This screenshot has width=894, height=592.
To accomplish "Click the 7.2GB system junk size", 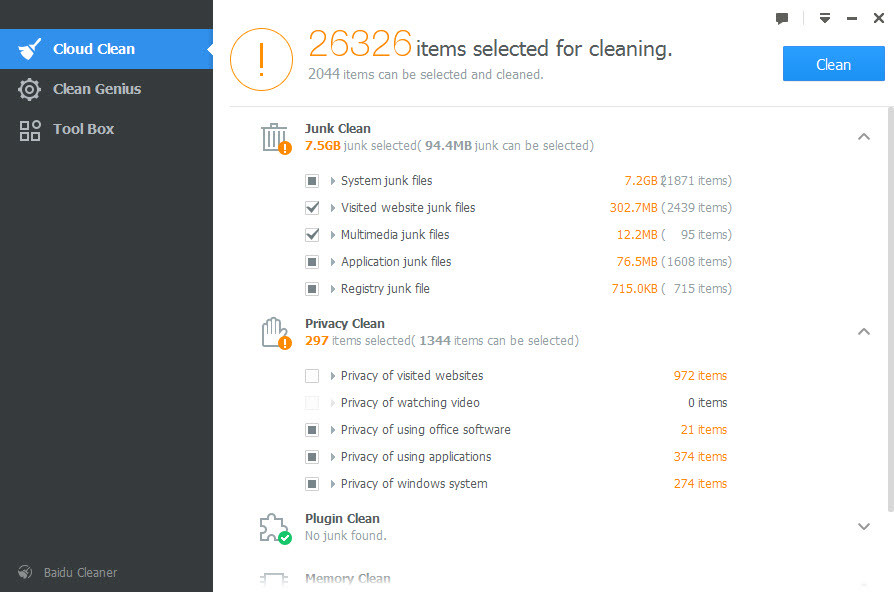I will 641,181.
